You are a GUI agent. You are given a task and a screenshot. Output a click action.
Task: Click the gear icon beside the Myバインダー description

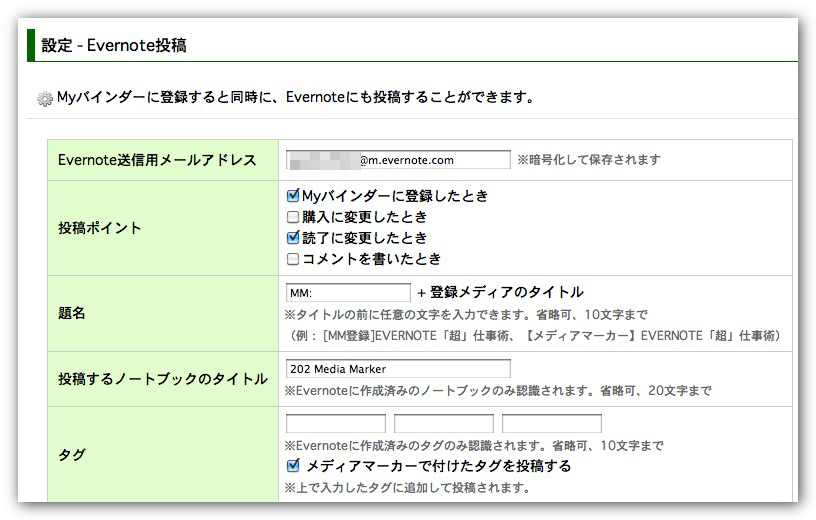point(44,99)
